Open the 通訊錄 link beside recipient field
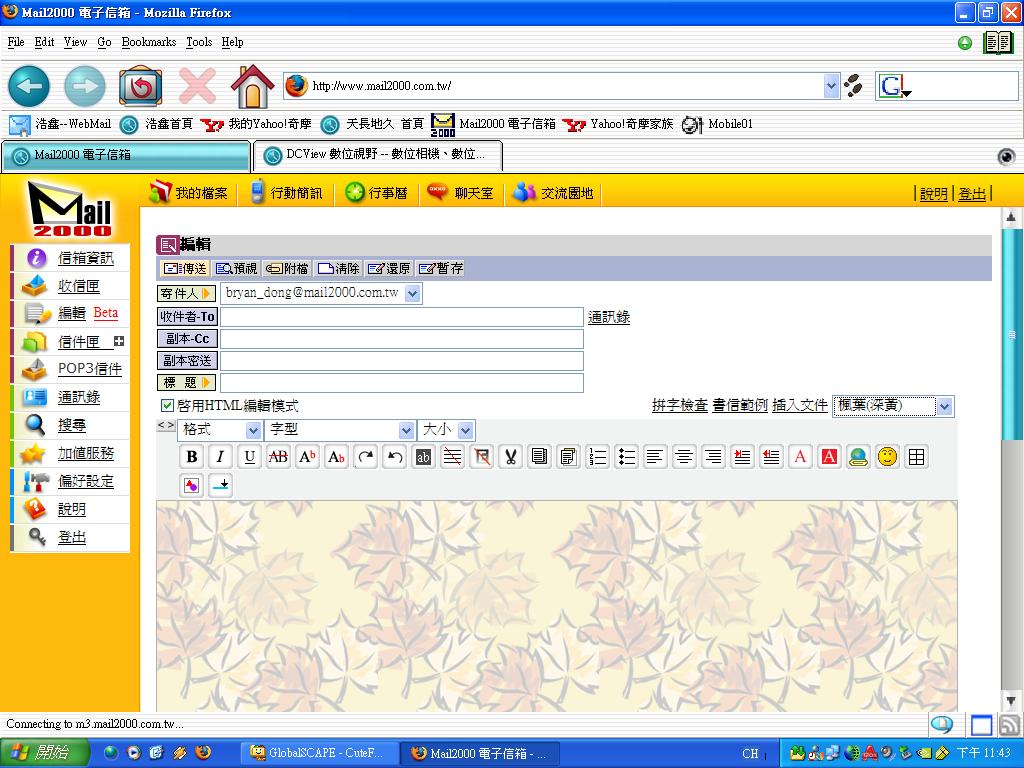 [x=609, y=317]
